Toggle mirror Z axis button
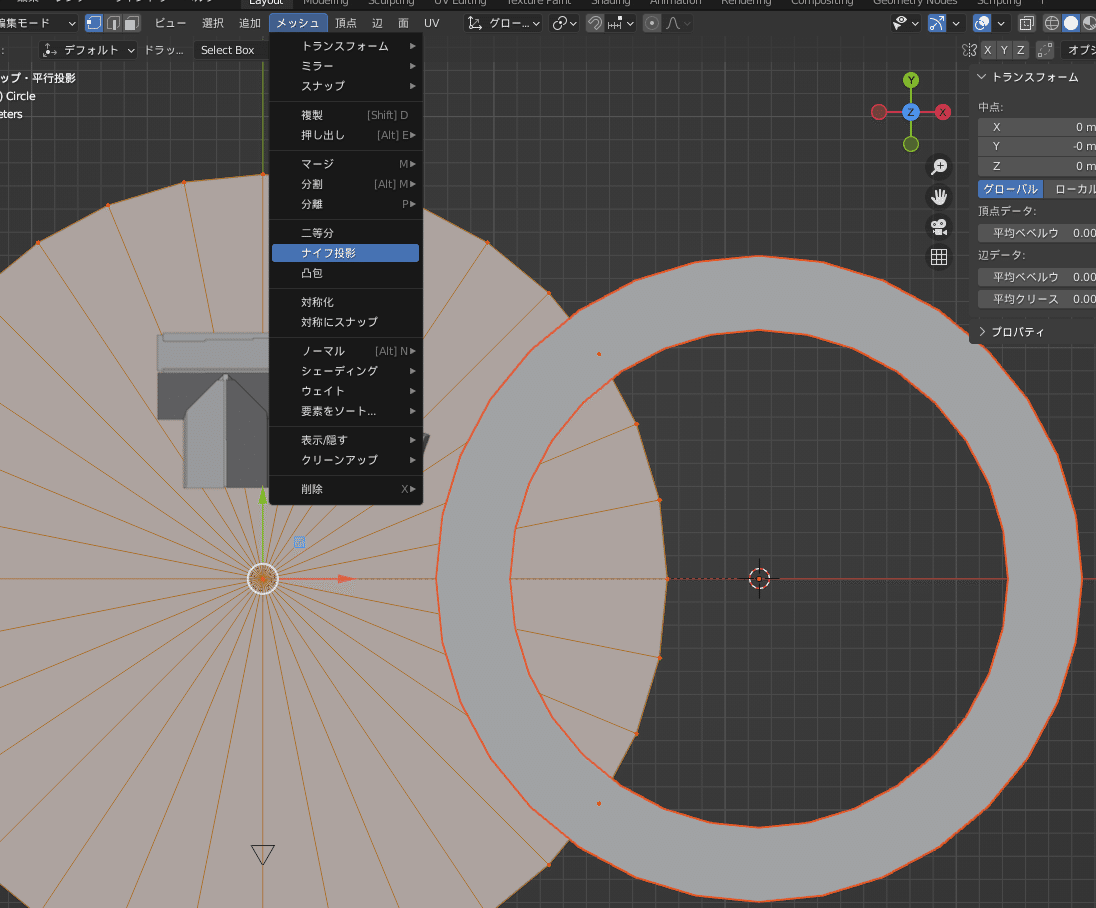1096x908 pixels. coord(1021,50)
